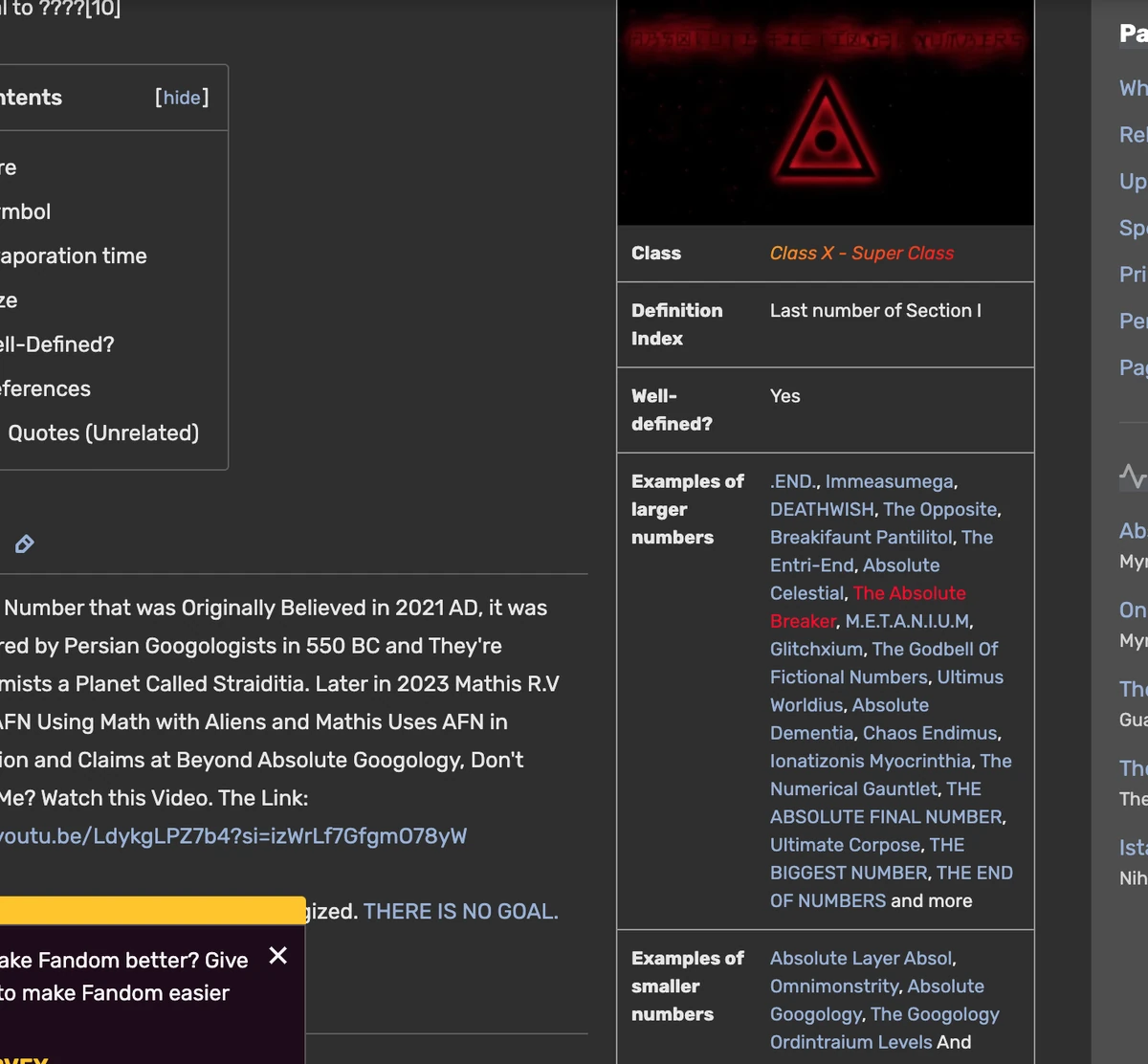Open the DEATHWISH link

point(822,510)
